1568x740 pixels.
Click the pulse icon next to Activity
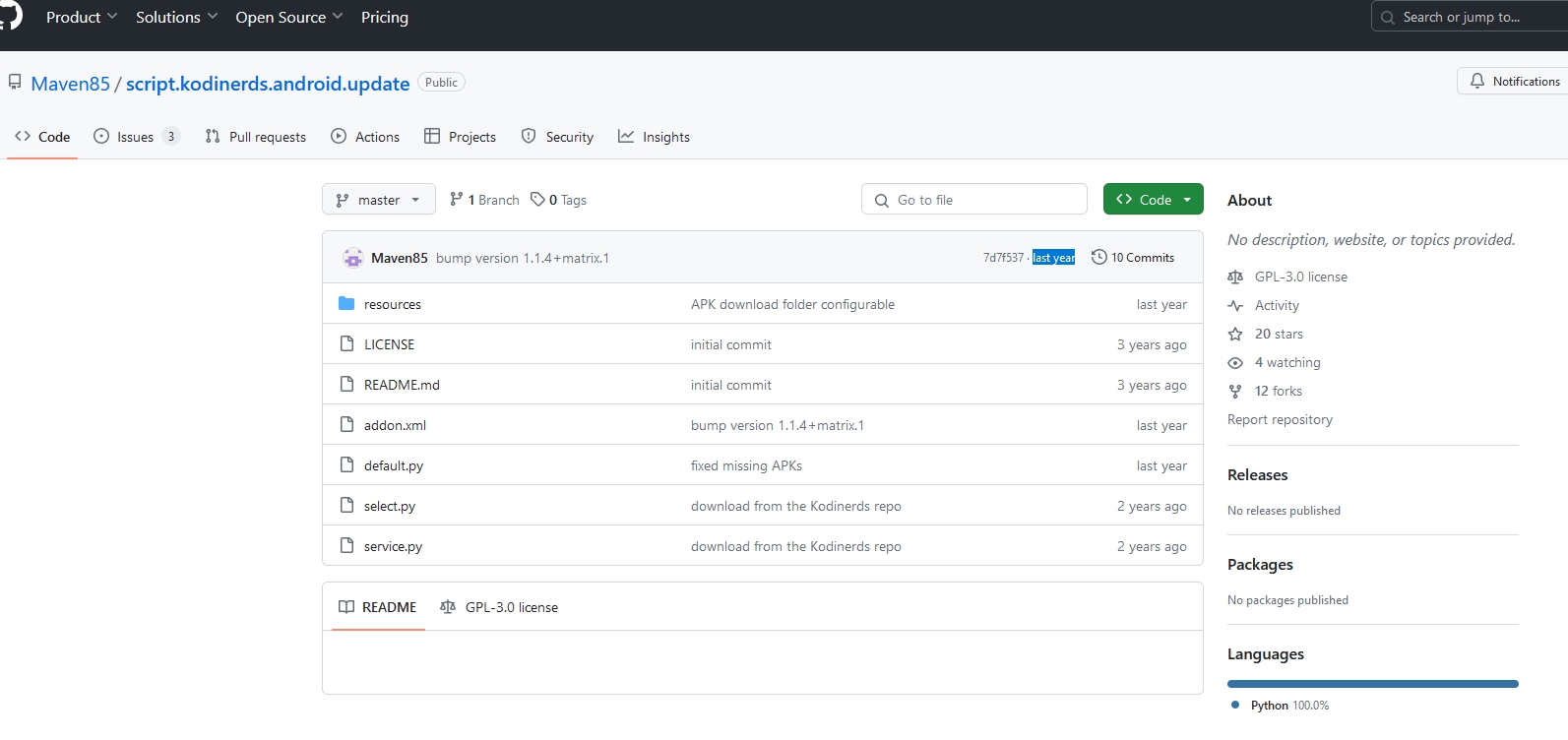click(1235, 305)
